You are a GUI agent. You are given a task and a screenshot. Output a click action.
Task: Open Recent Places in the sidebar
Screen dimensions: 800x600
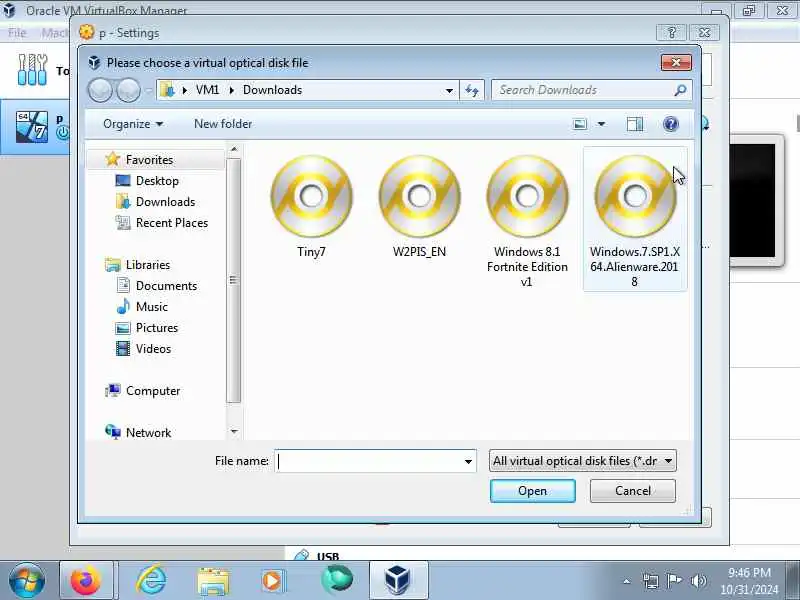[171, 223]
